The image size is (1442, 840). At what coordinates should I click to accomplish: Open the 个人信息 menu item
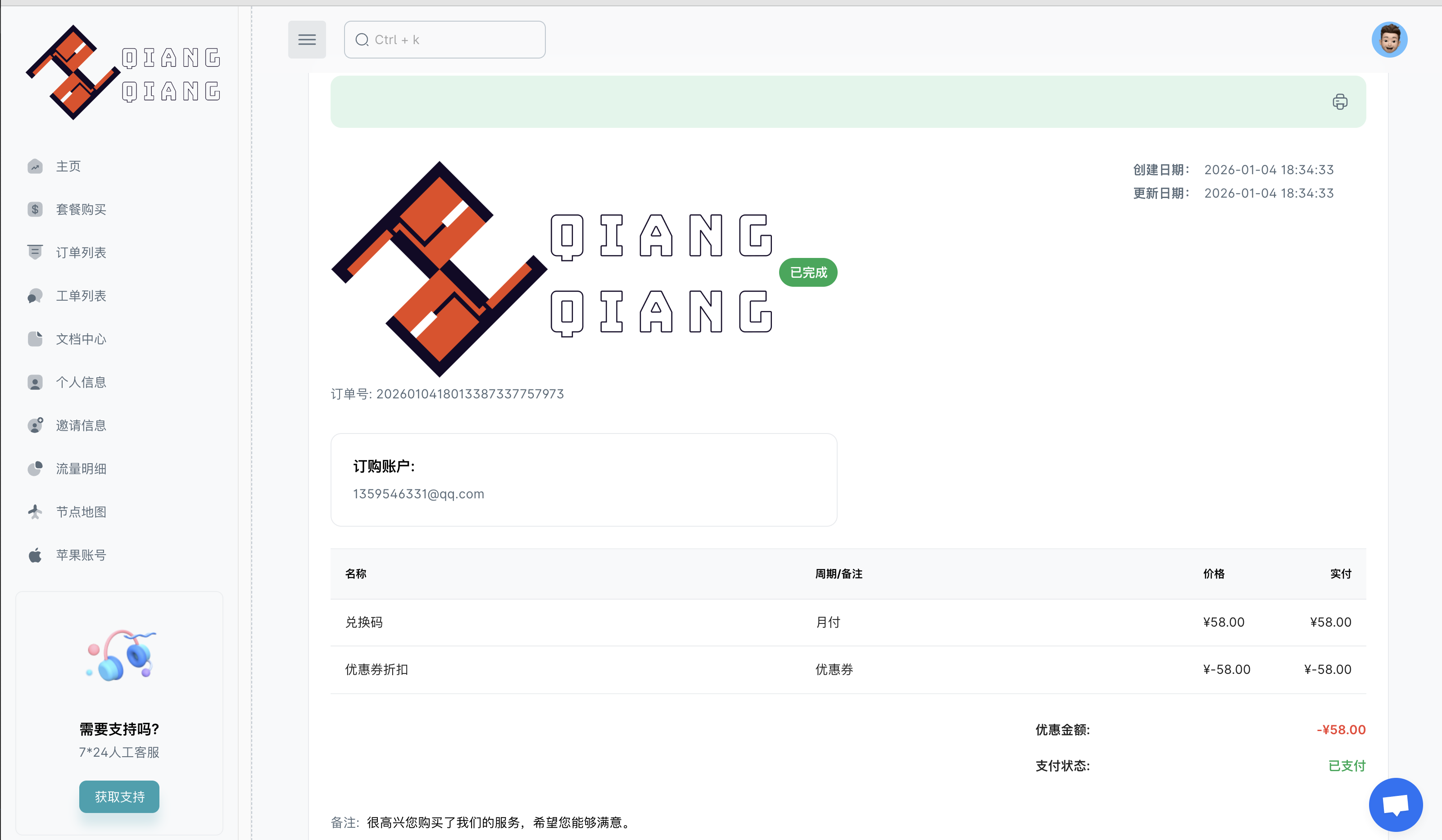pos(81,382)
